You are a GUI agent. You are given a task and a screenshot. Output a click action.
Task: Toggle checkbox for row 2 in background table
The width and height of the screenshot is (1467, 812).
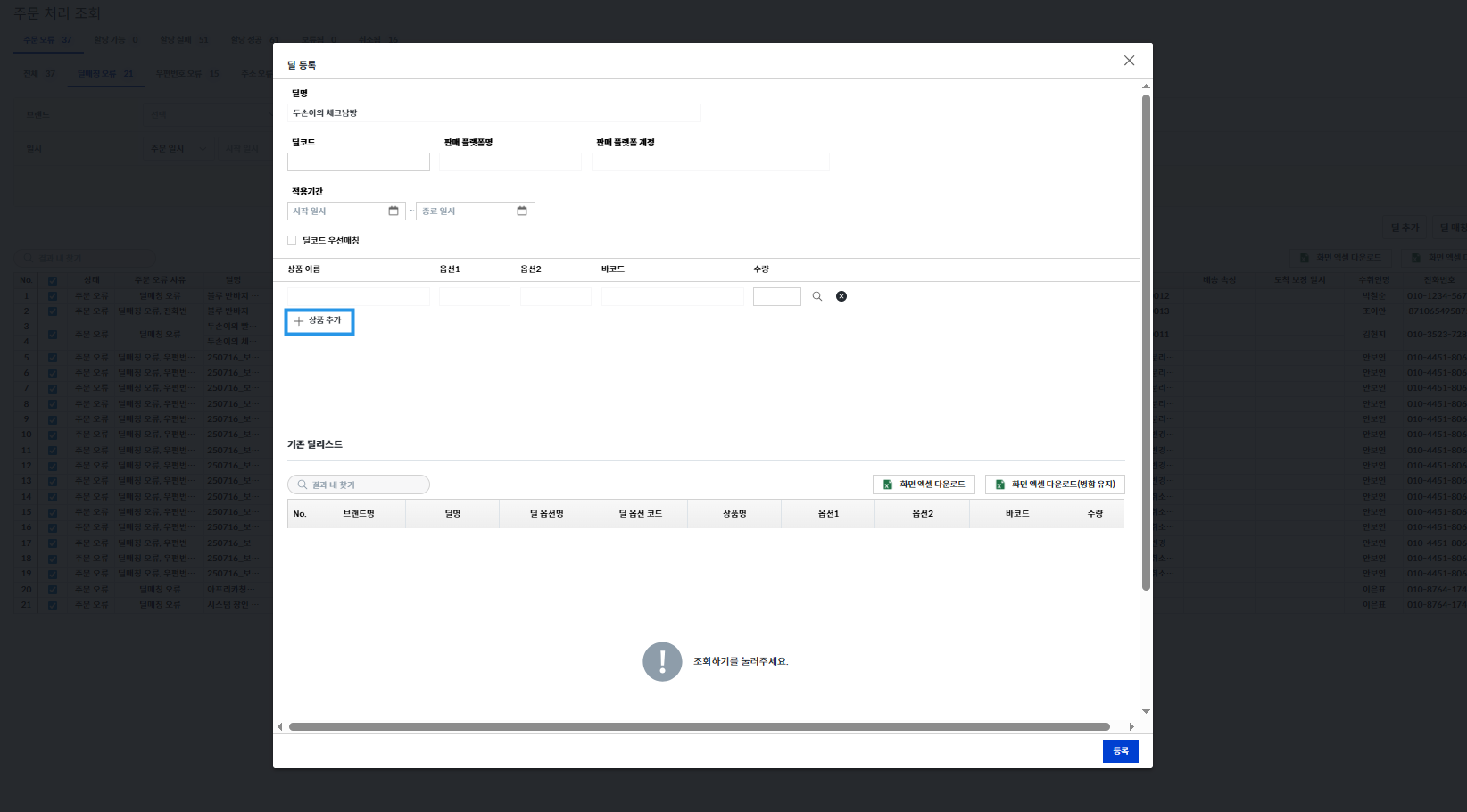click(53, 311)
